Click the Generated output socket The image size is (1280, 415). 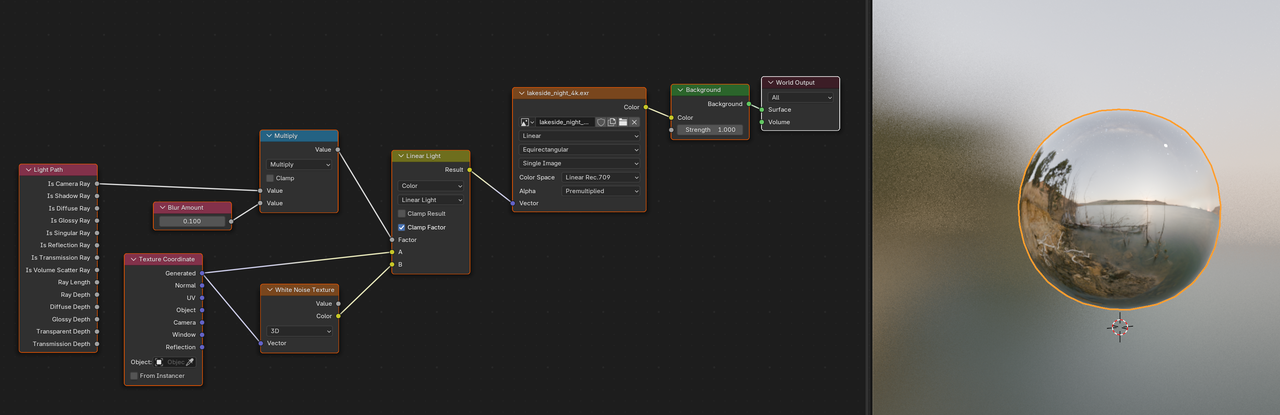(202, 273)
